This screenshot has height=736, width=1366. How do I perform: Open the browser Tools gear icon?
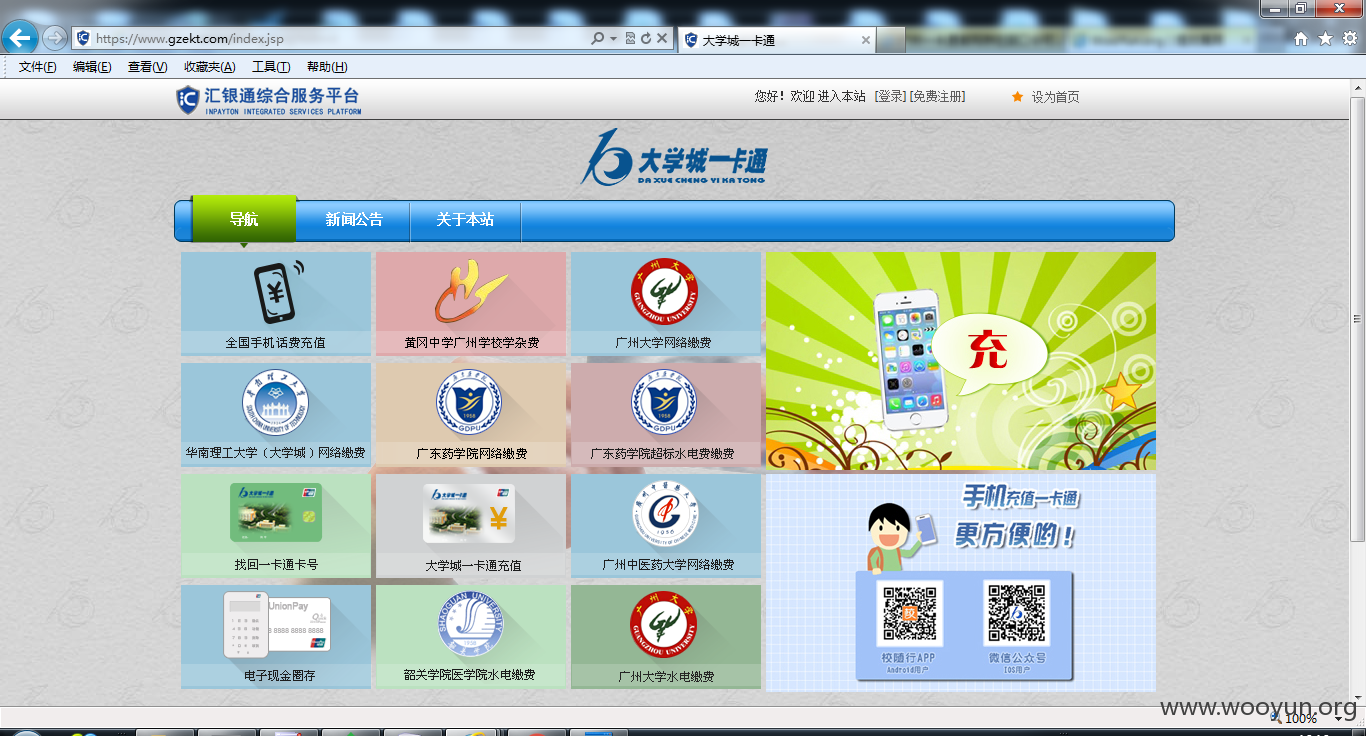(1349, 39)
